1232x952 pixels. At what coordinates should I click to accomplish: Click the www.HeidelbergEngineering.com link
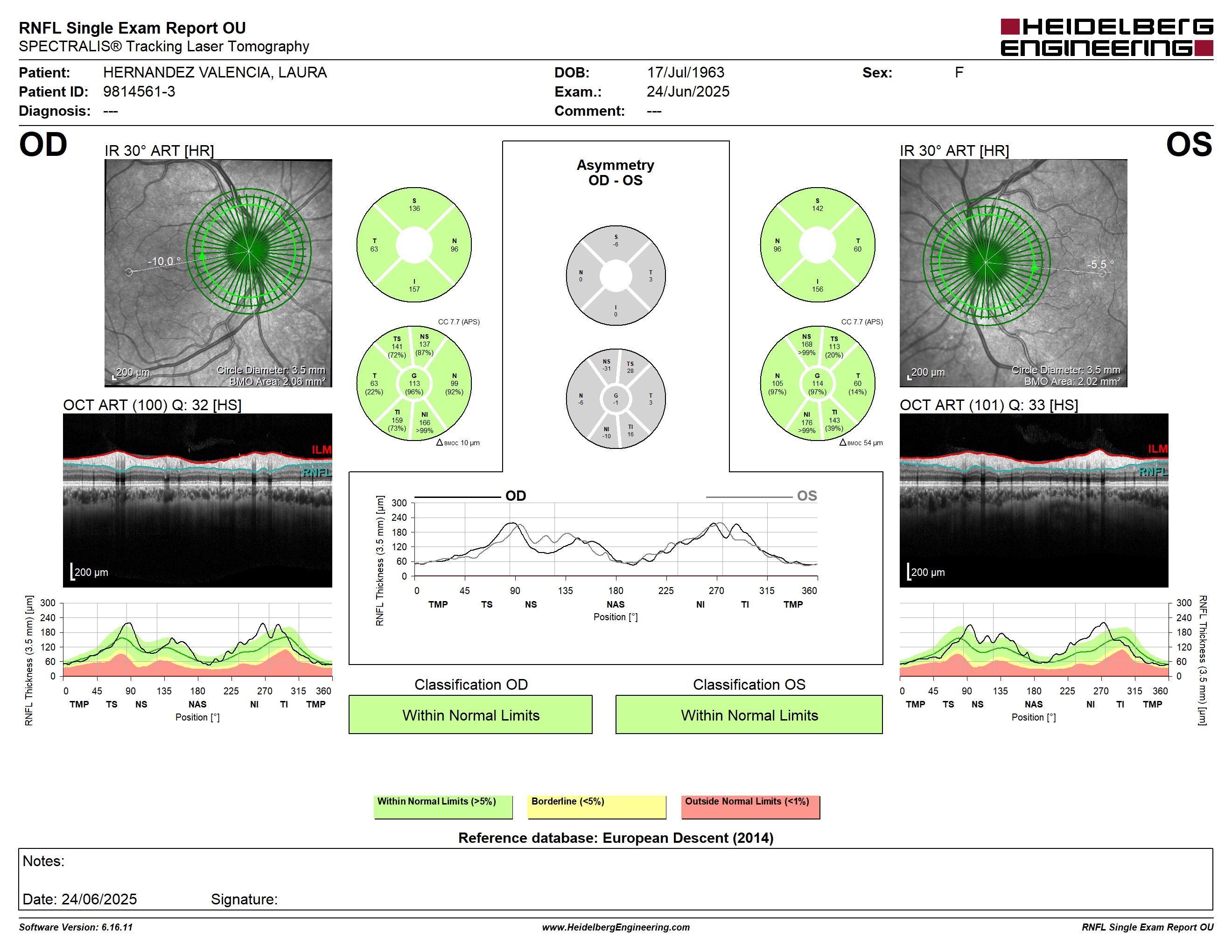point(616,927)
